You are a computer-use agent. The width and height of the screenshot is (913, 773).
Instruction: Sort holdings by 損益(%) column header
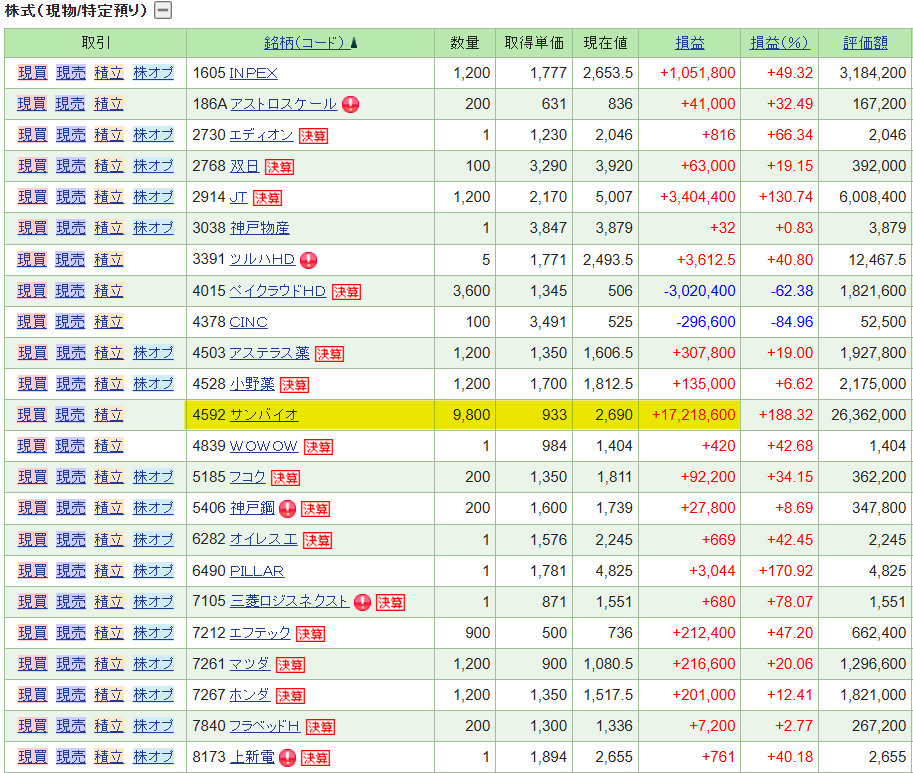click(779, 43)
